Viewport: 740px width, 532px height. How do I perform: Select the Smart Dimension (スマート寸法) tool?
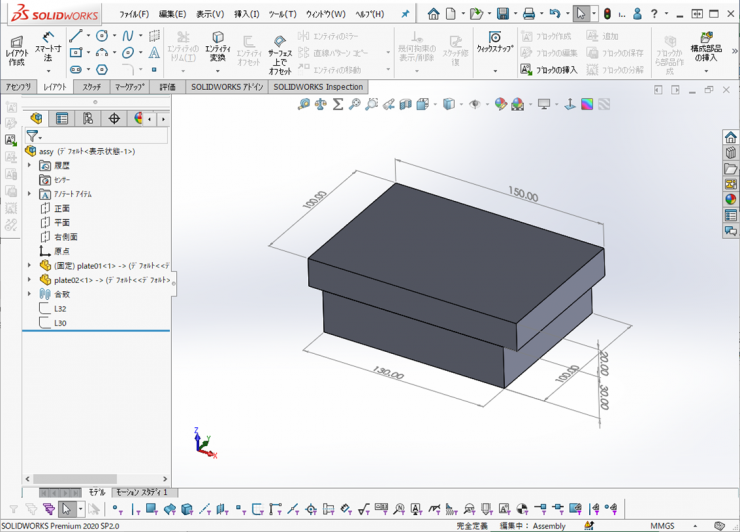(47, 50)
